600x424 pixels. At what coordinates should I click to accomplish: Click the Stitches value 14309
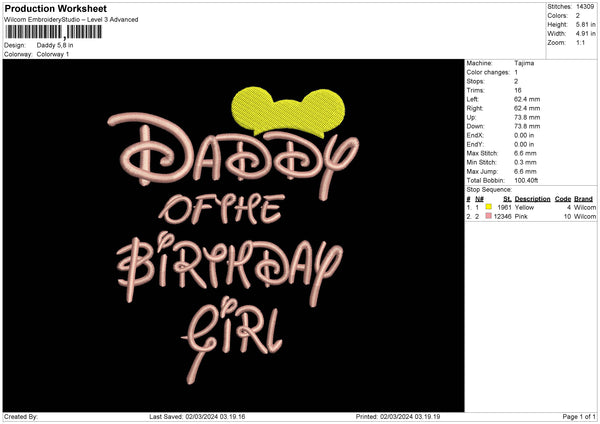tap(585, 7)
